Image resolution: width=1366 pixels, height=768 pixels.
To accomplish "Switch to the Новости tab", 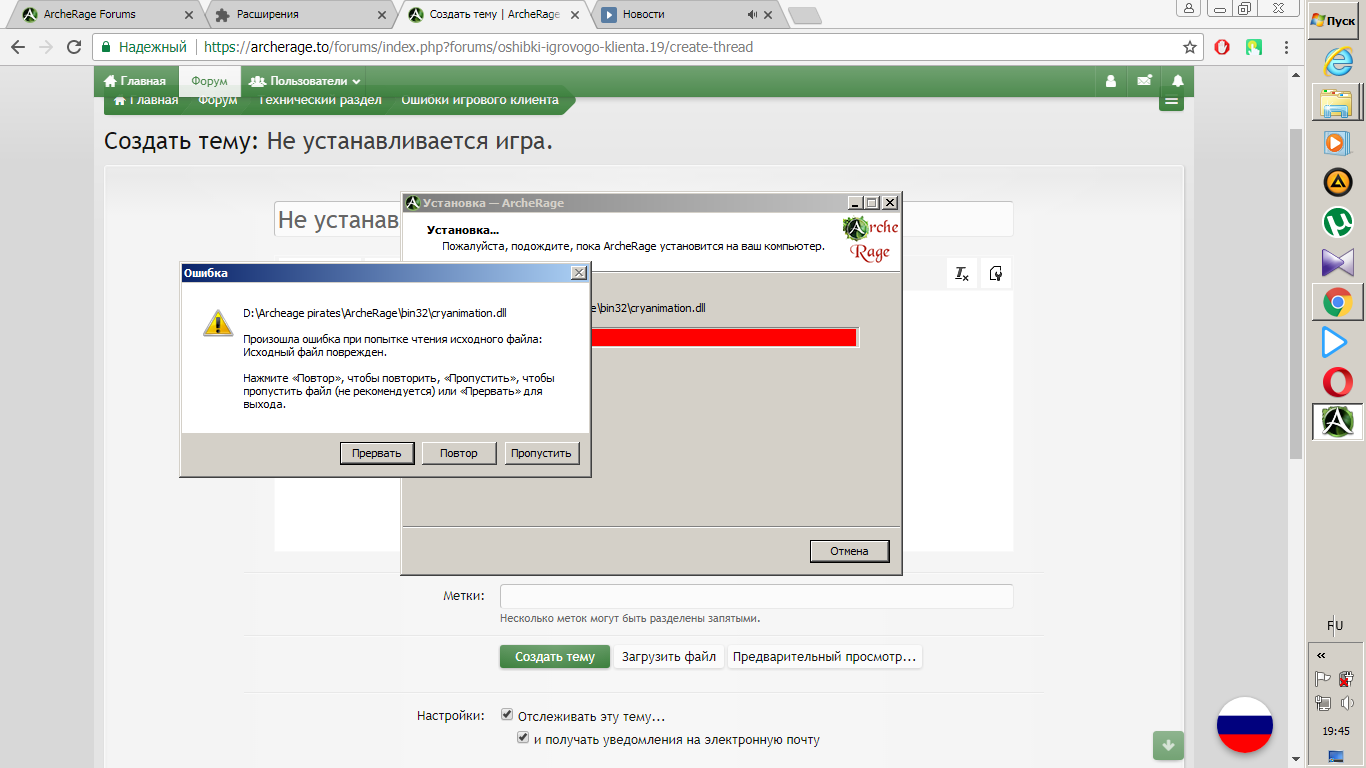I will (684, 14).
